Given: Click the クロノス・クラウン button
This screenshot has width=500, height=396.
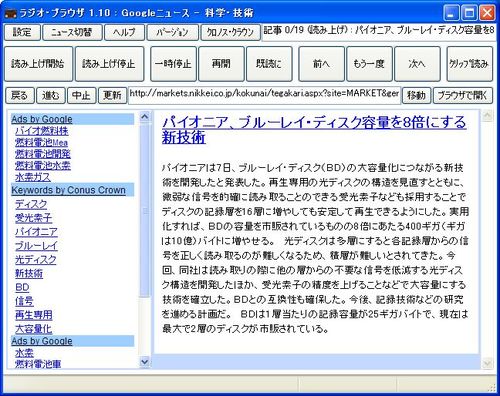Looking at the screenshot, I should coord(231,32).
